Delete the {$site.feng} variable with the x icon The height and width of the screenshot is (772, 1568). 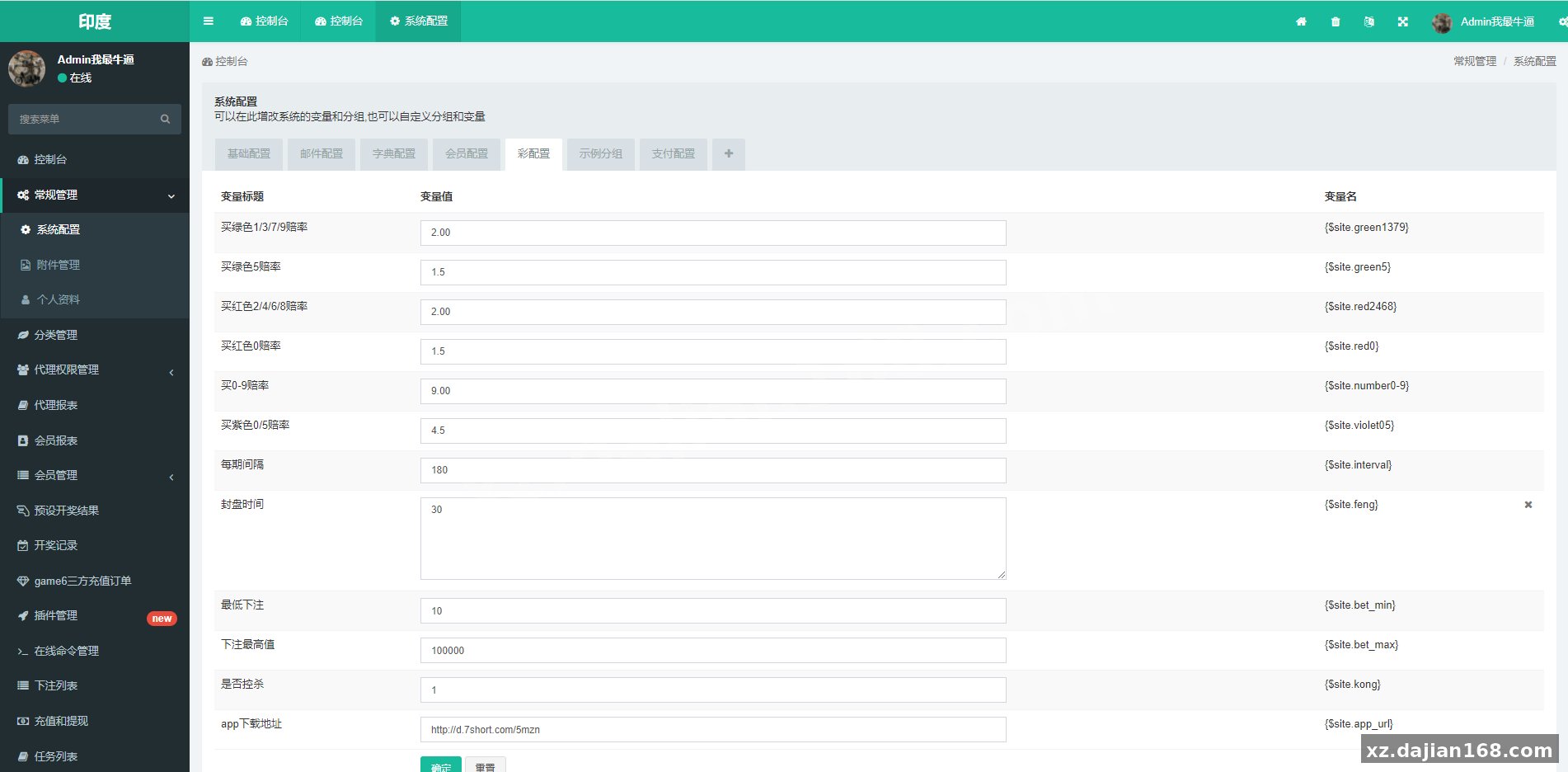click(x=1528, y=505)
